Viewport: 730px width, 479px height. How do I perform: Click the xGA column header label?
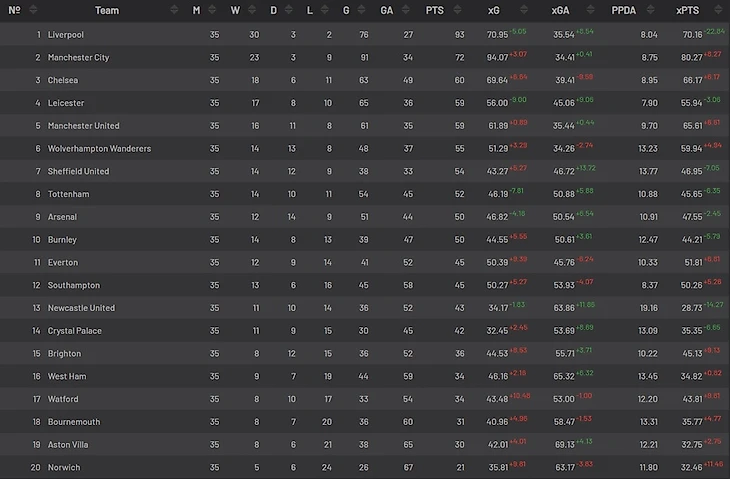coord(561,10)
